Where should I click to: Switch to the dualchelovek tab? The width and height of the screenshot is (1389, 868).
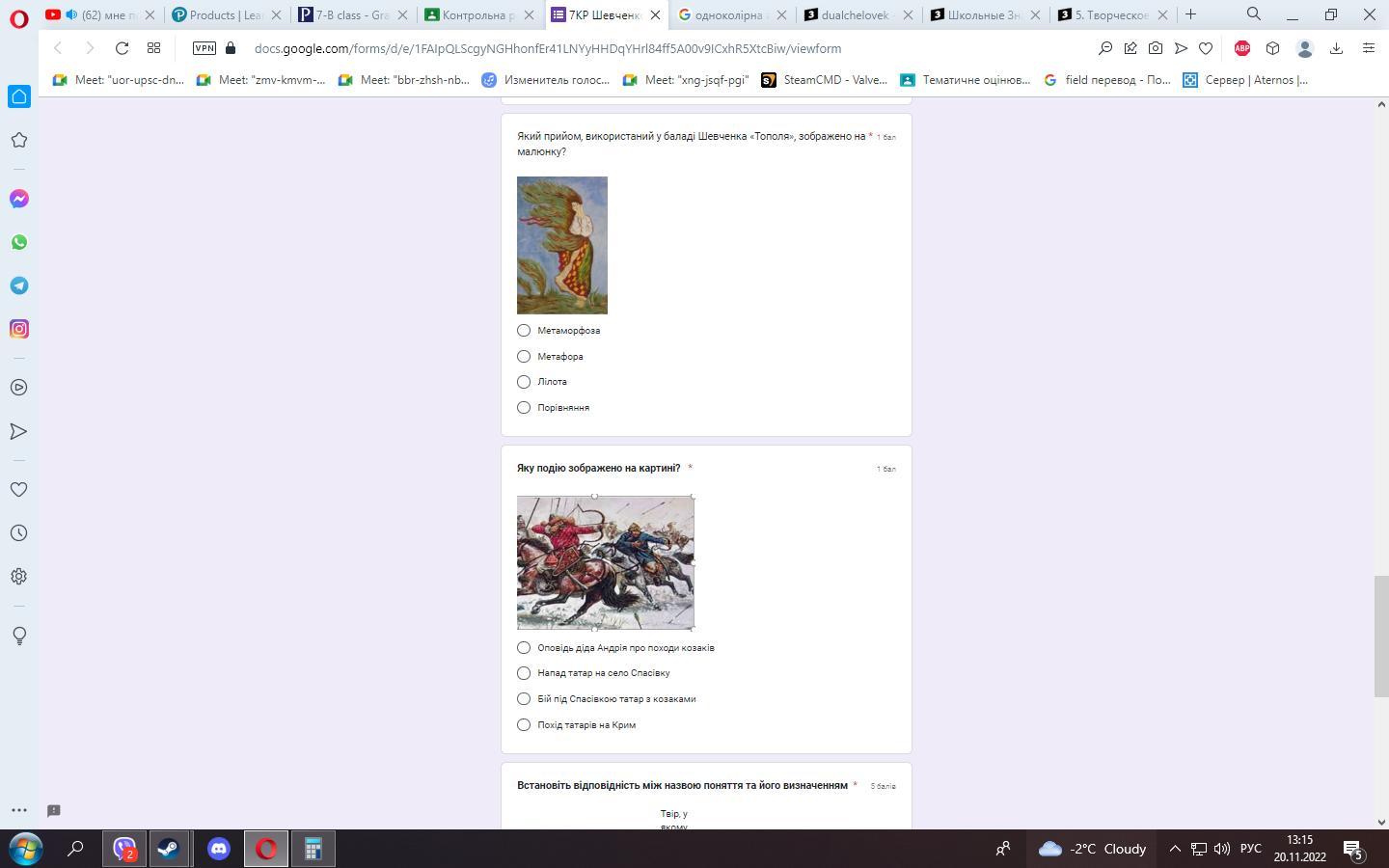coord(858,14)
